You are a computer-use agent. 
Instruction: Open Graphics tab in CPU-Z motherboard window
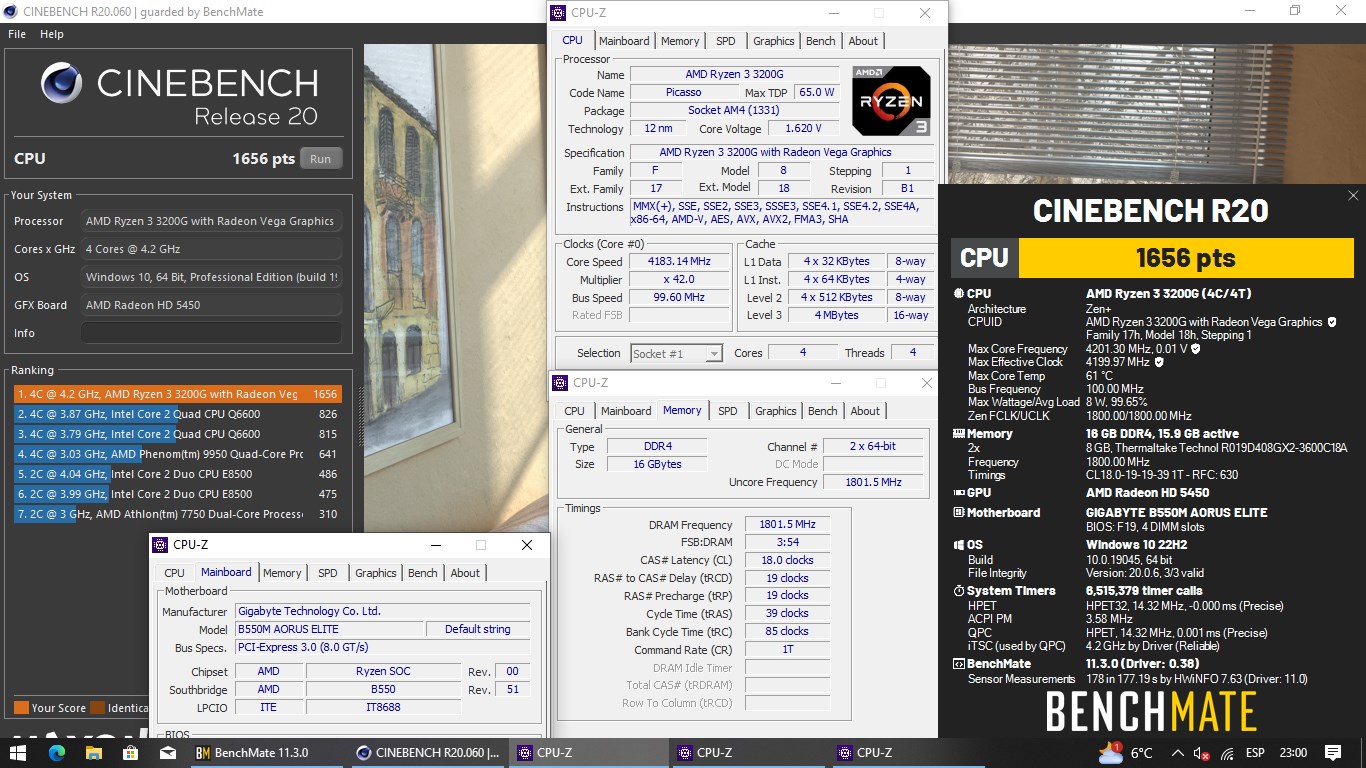[x=376, y=573]
